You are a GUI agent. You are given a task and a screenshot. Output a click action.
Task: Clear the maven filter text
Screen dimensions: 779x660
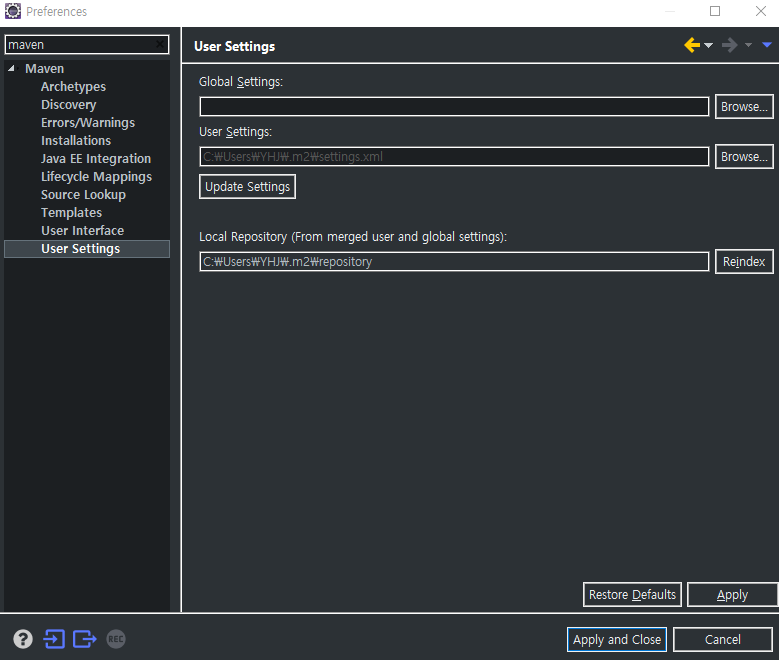click(160, 44)
